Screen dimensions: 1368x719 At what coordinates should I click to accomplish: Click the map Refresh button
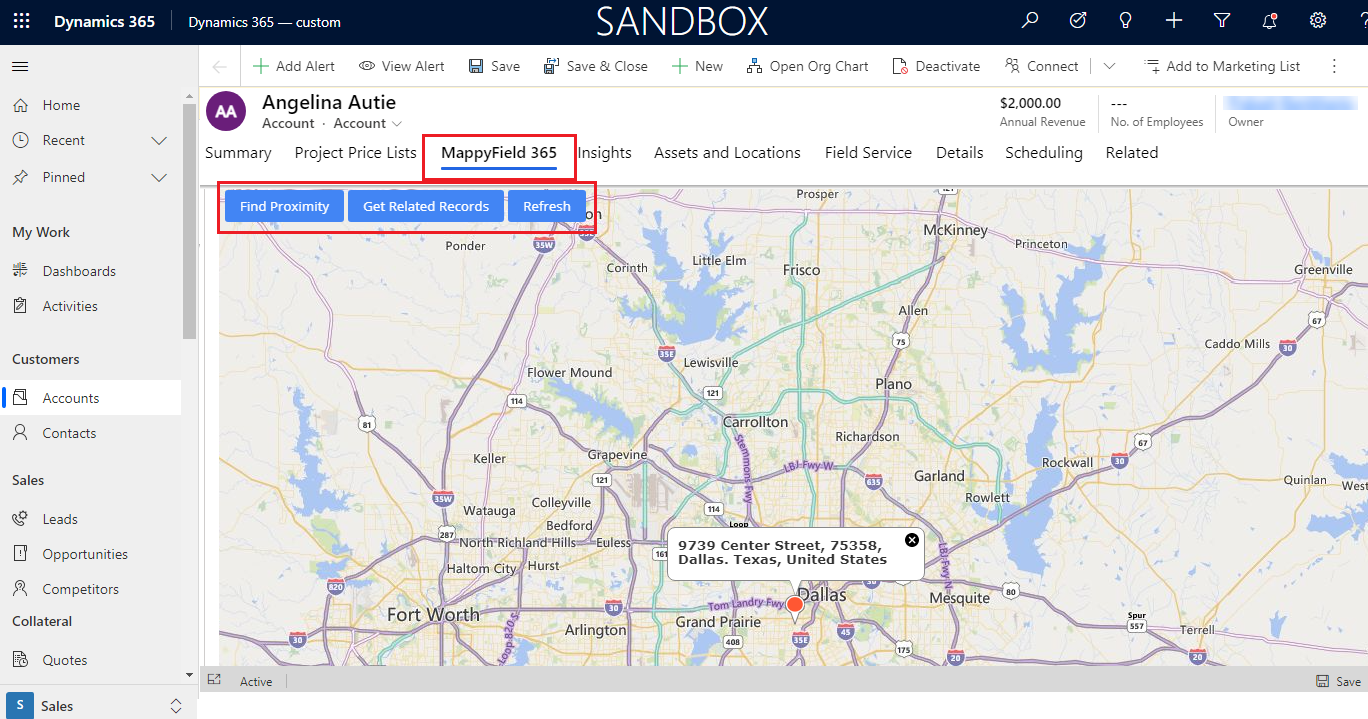click(547, 206)
